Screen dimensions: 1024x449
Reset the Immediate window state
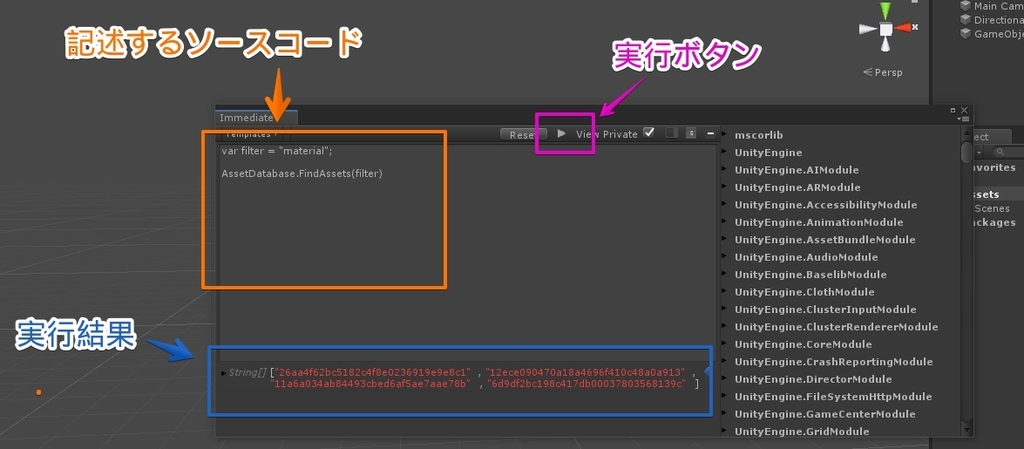pos(523,134)
